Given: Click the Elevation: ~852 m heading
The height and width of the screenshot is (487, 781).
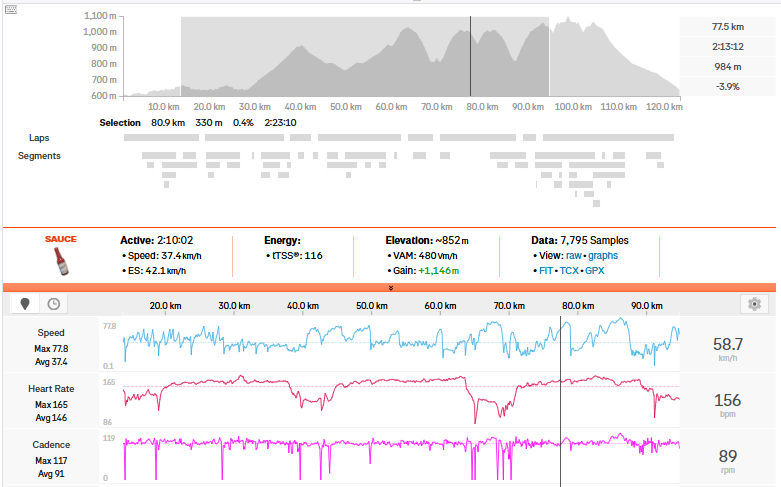Looking at the screenshot, I should click(427, 241).
